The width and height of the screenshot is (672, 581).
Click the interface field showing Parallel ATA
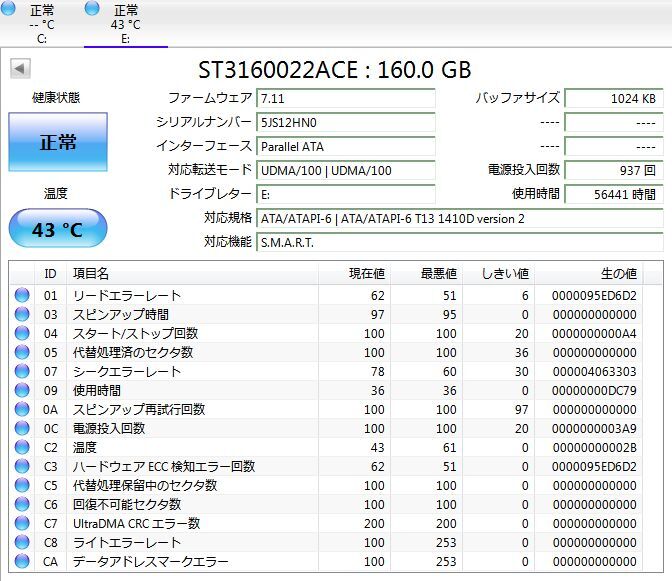click(346, 146)
